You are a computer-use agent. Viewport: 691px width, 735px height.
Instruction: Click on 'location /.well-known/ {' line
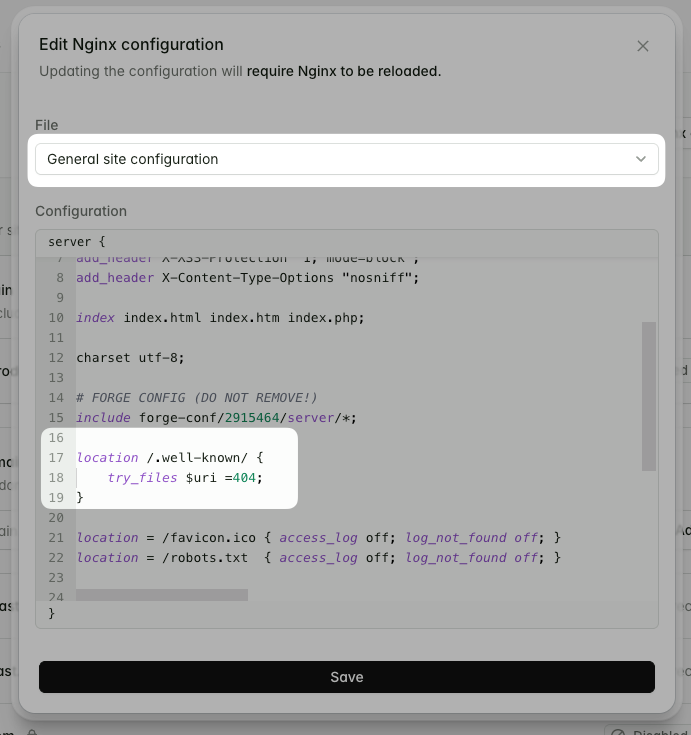click(x=170, y=458)
